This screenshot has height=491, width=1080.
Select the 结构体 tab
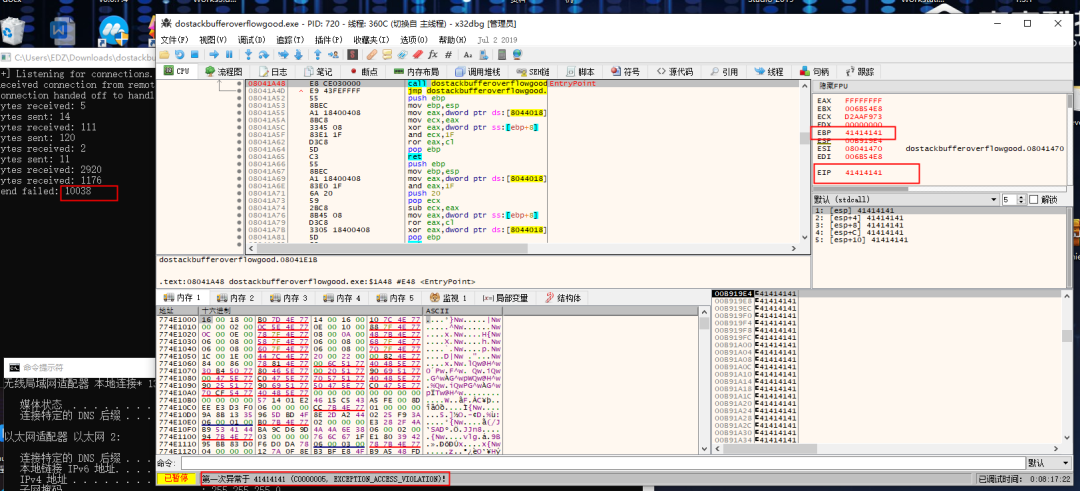tap(563, 298)
